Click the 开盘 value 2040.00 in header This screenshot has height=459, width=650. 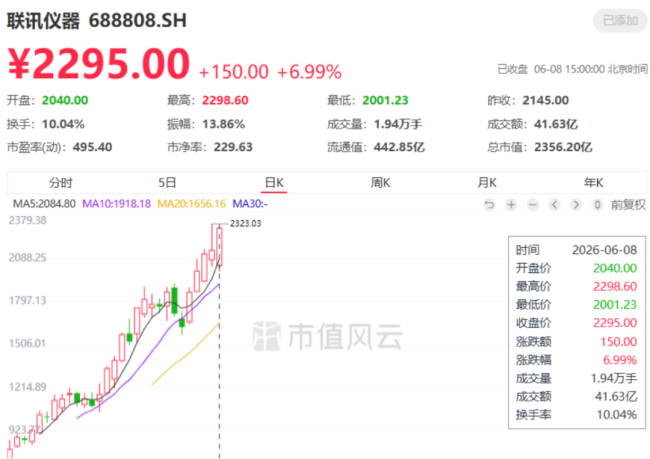65,100
